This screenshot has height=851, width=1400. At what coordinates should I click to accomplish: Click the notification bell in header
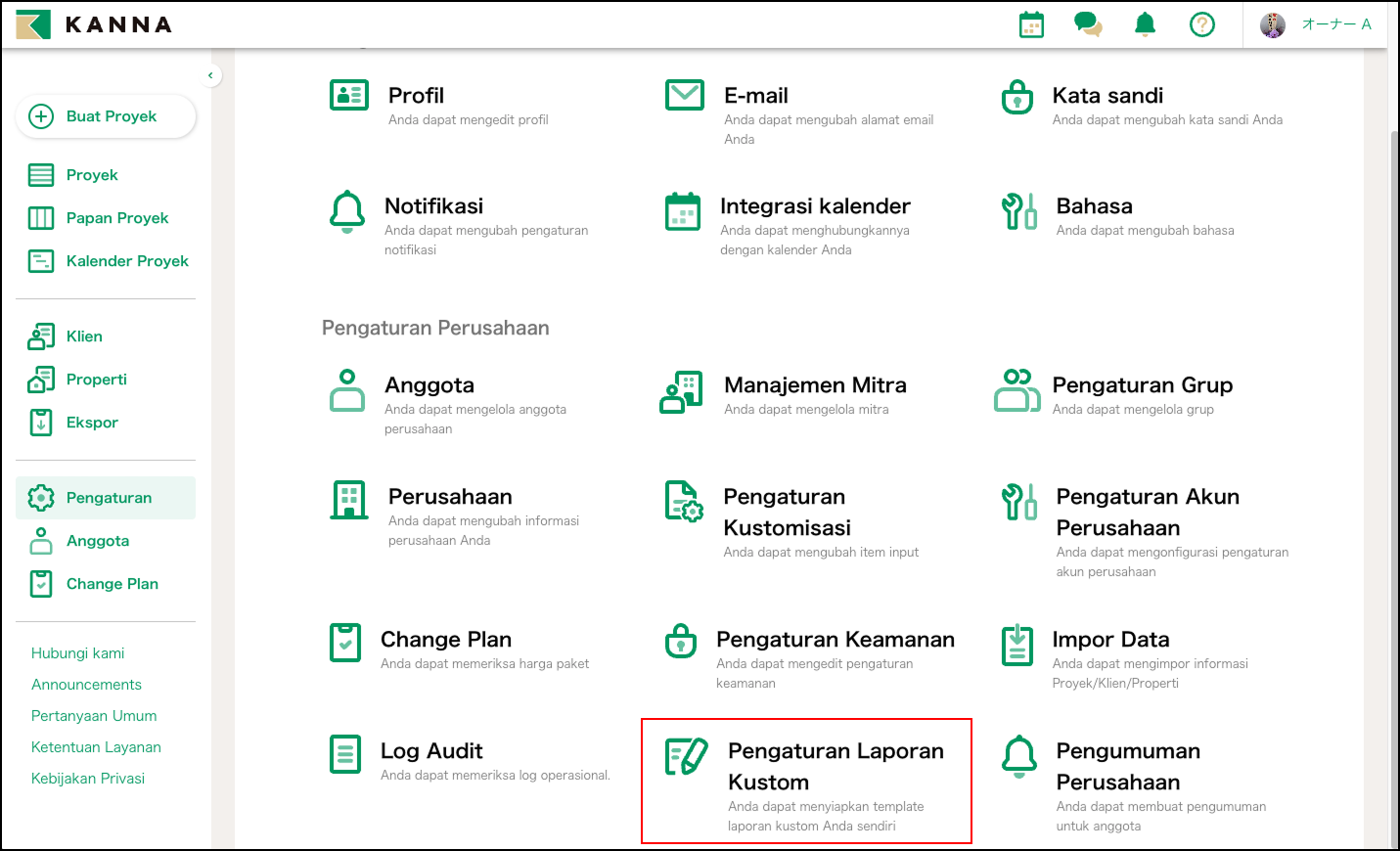pos(1145,24)
